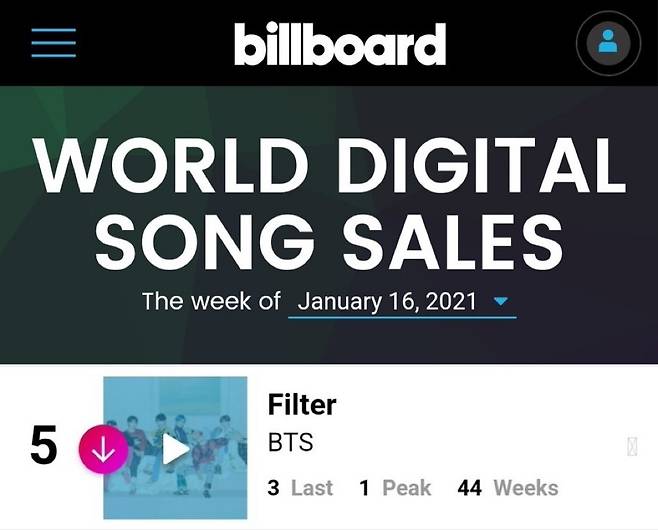Play the Filter song preview
The image size is (658, 530).
176,449
